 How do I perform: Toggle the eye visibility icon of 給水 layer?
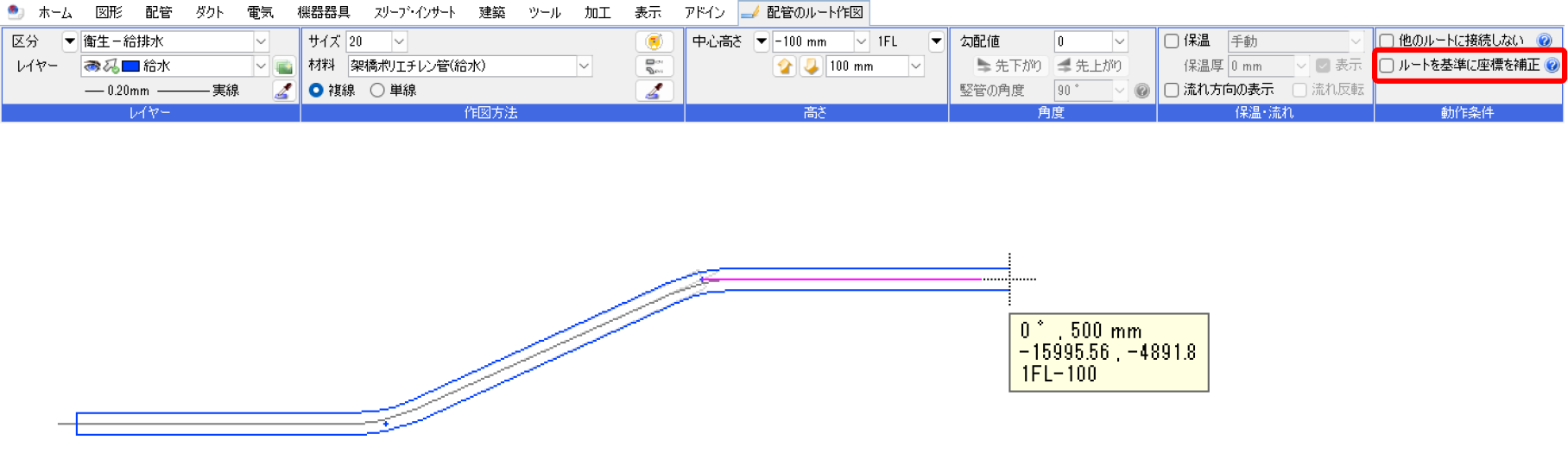coord(92,66)
